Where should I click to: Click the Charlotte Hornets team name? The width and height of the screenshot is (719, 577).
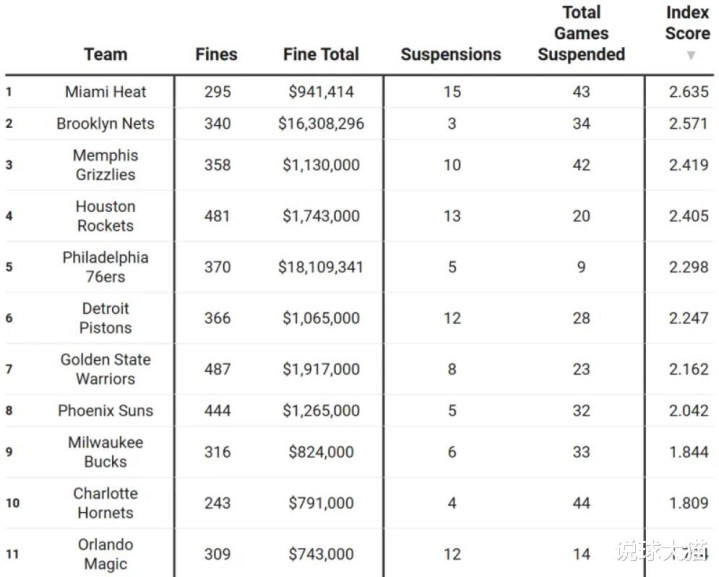[105, 503]
